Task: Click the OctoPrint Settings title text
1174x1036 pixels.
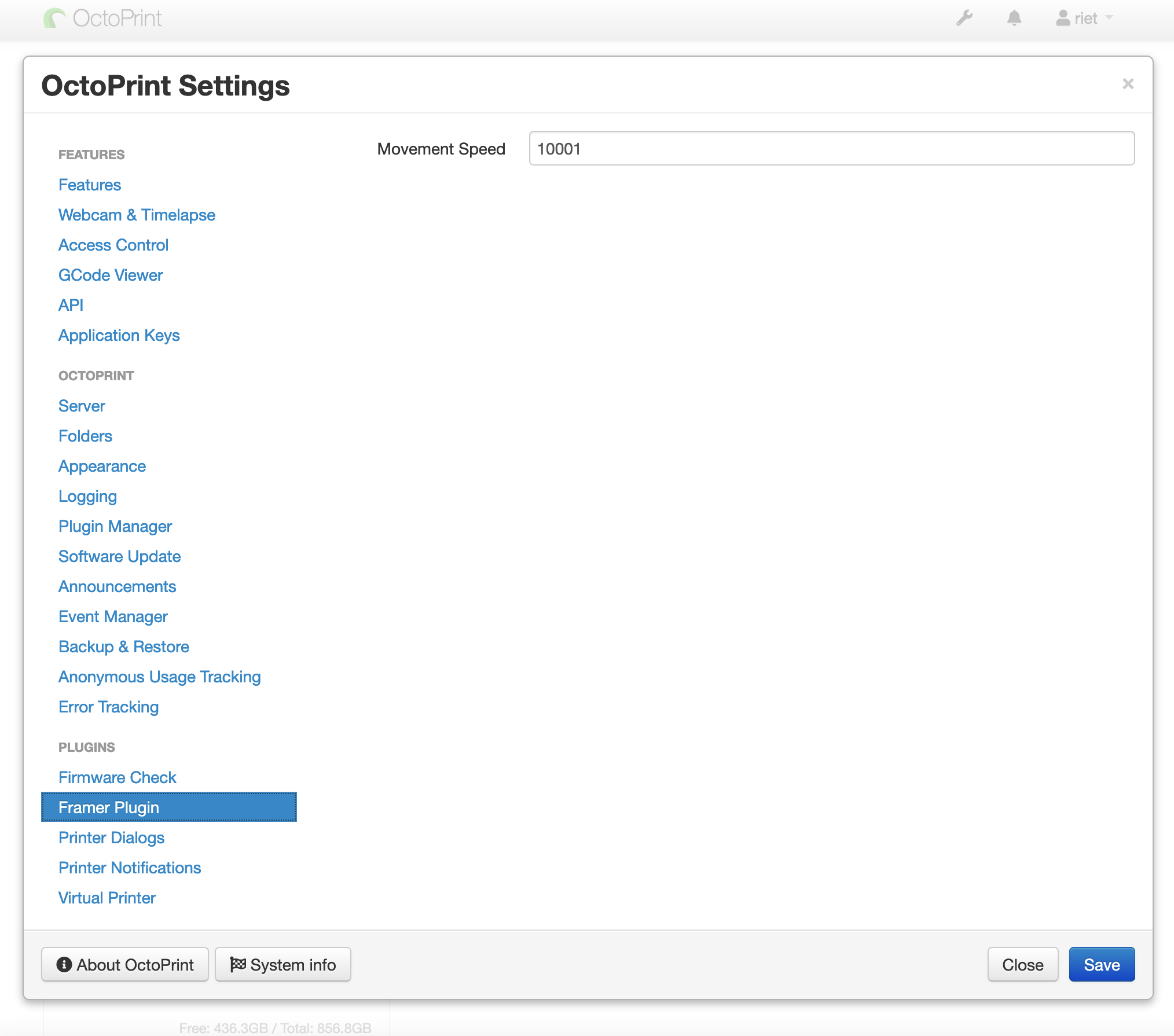Action: pos(166,86)
